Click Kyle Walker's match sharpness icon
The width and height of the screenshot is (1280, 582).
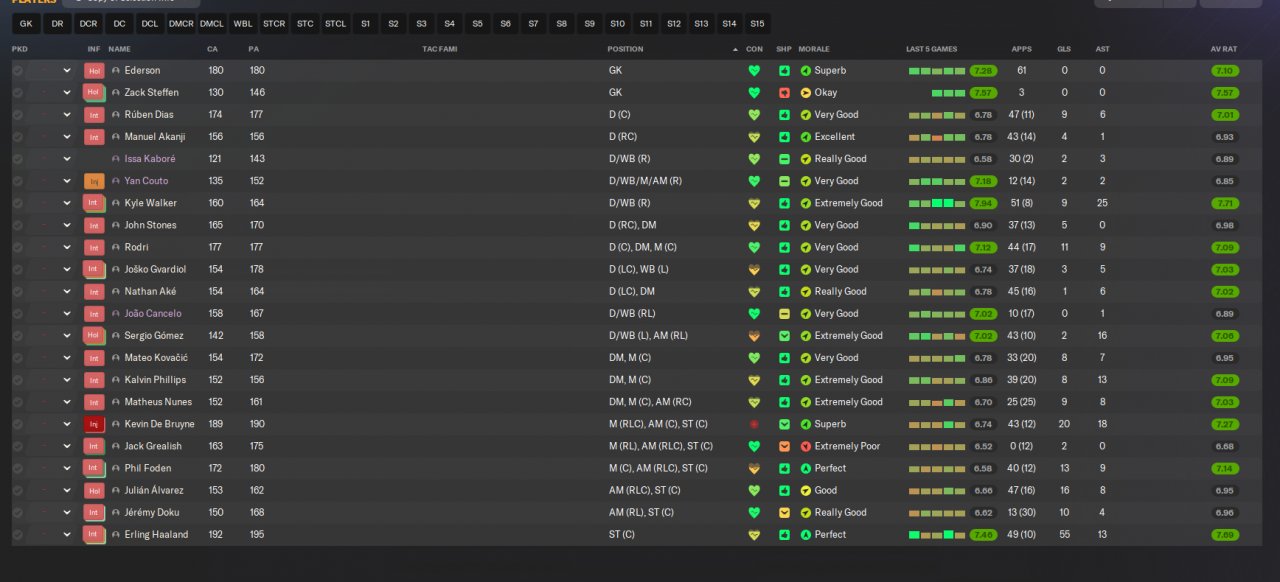click(785, 203)
